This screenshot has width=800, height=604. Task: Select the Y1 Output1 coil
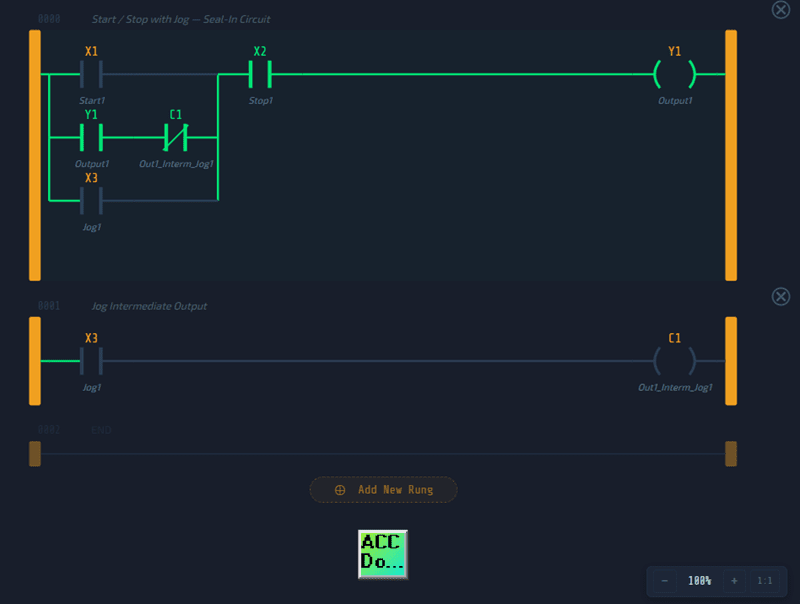tap(674, 74)
